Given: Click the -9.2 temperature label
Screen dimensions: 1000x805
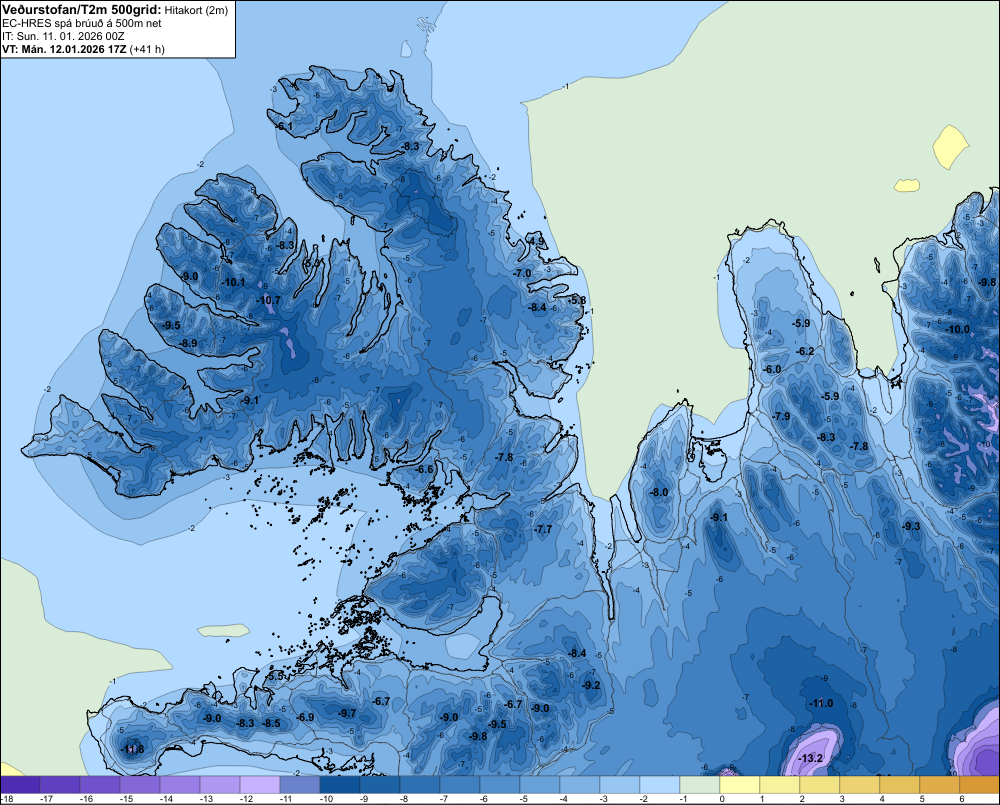Looking at the screenshot, I should click(x=592, y=684).
